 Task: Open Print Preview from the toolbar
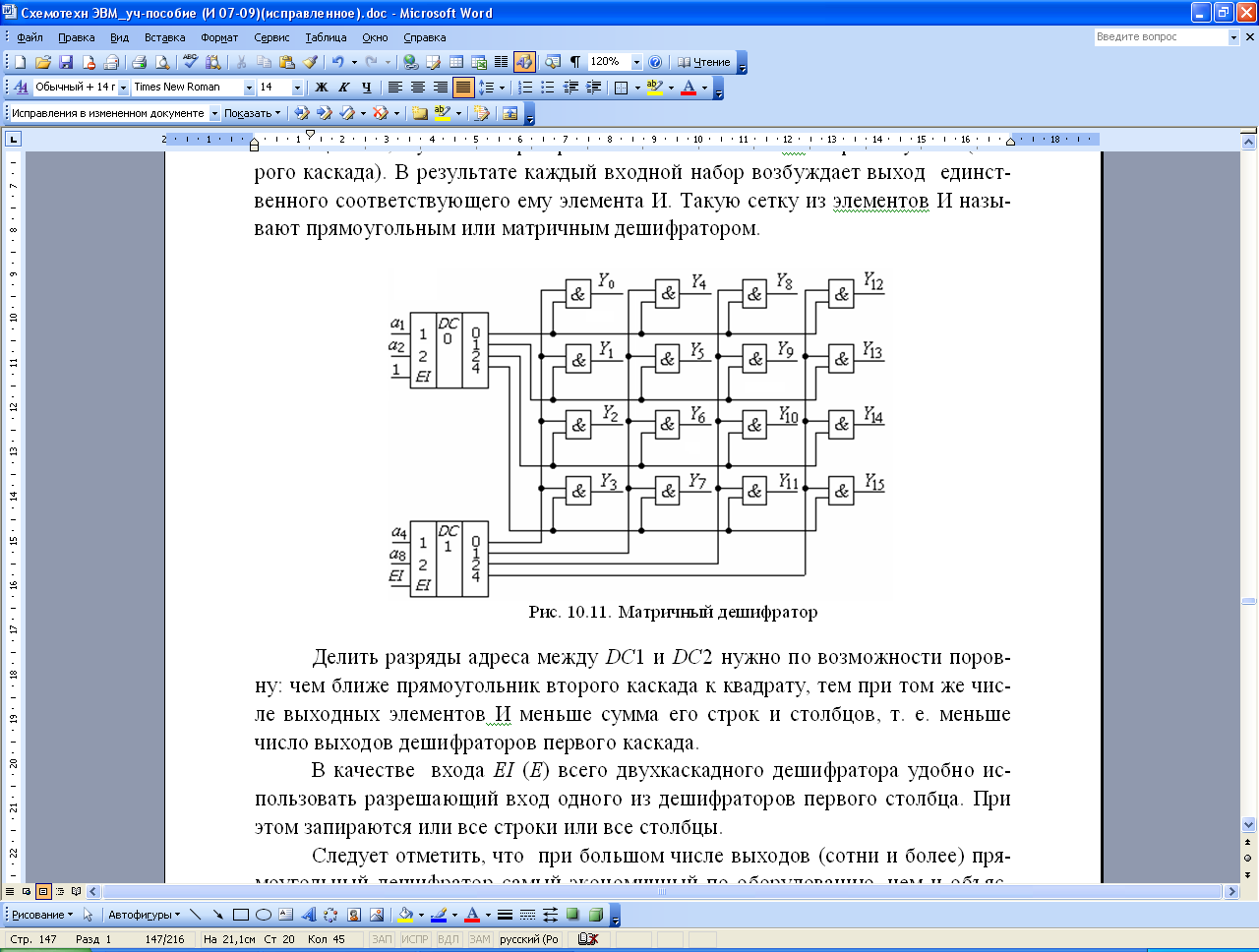161,62
